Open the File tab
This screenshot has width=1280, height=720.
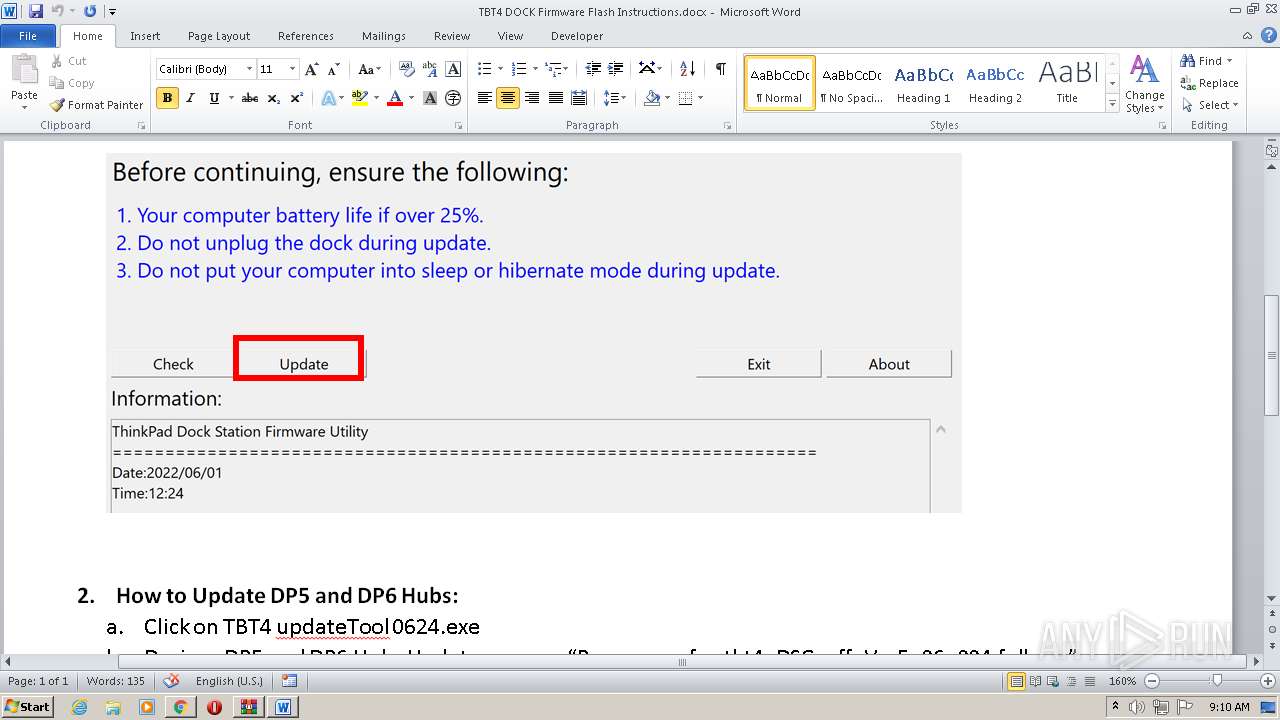(28, 36)
